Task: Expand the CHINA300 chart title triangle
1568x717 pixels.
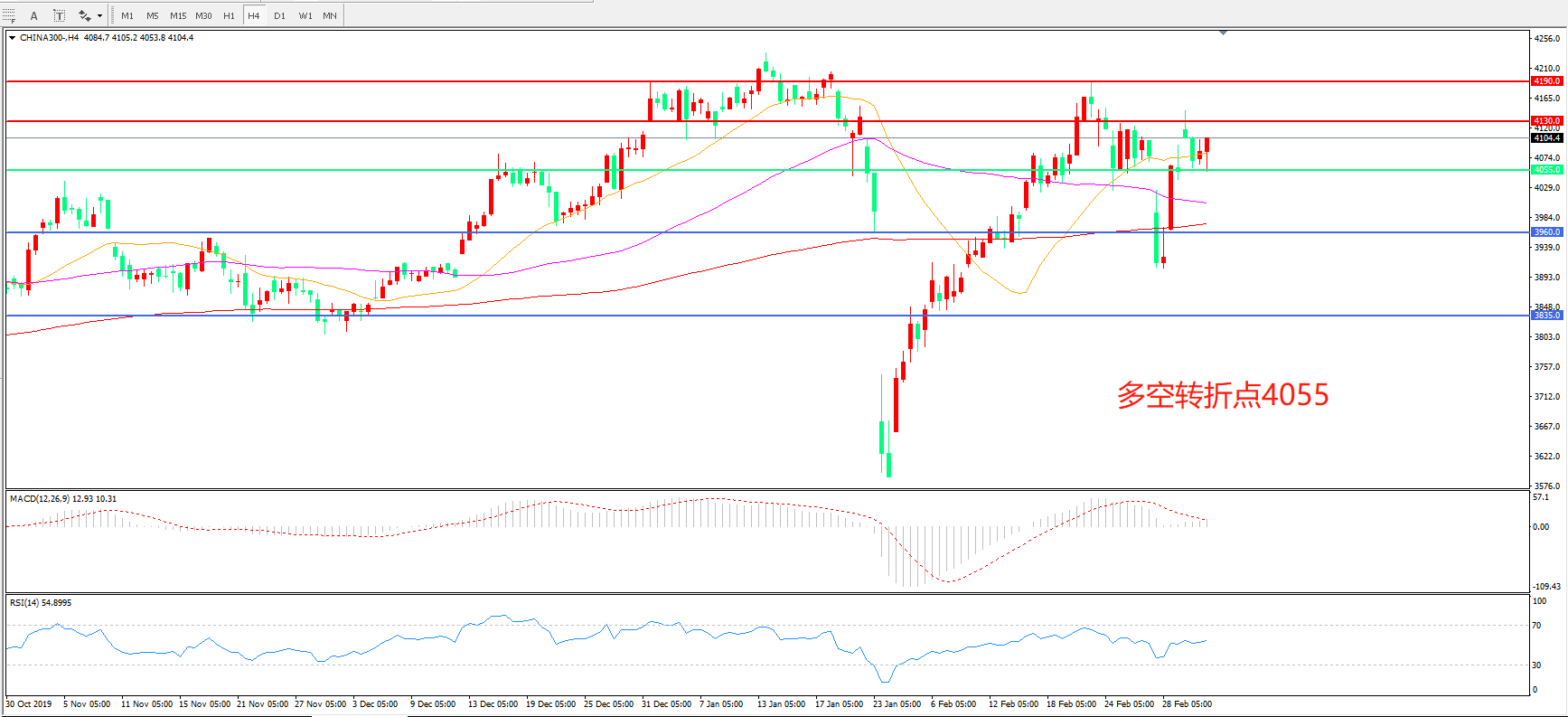Action: coord(12,38)
